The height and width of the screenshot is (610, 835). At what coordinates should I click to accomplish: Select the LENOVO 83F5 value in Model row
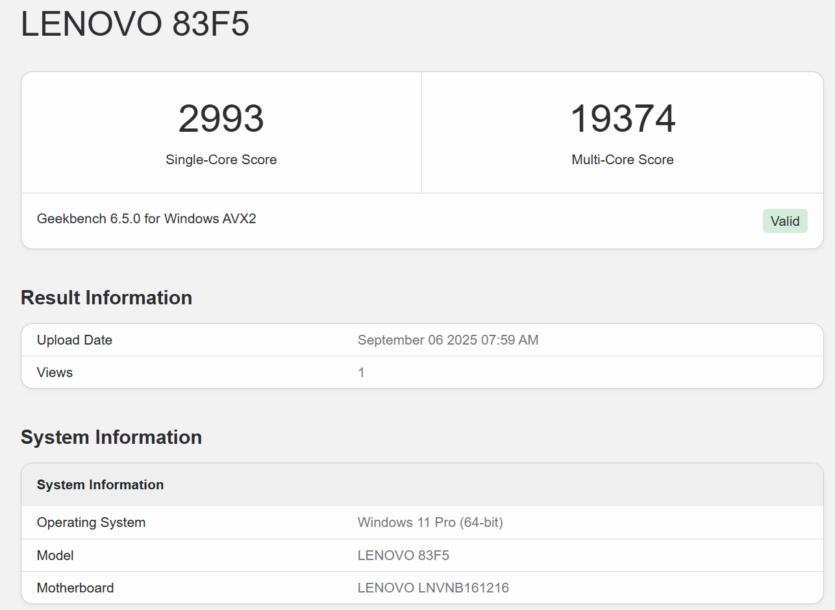(404, 555)
